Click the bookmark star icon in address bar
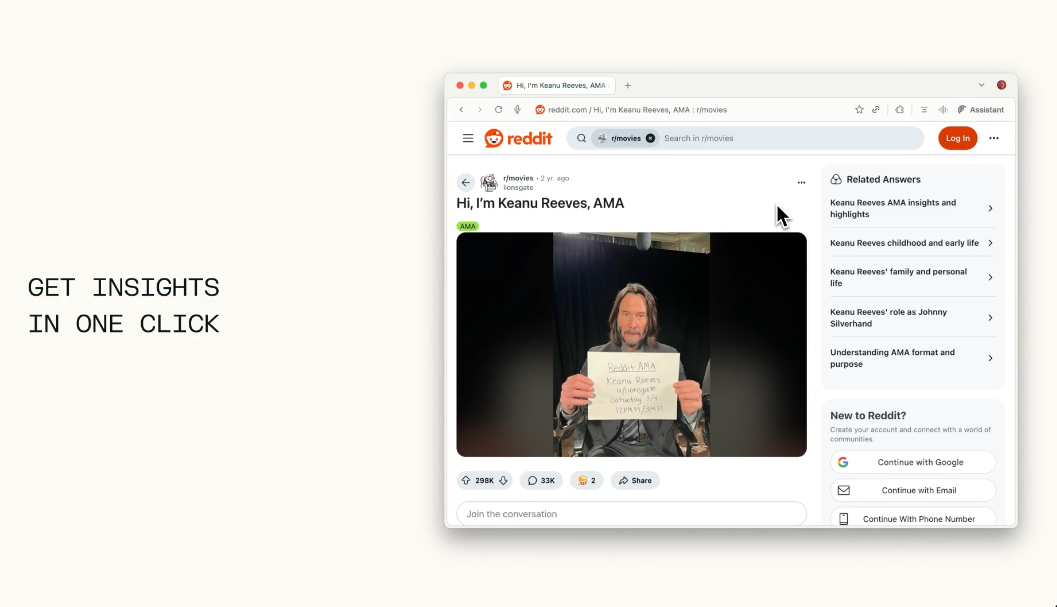This screenshot has height=607, width=1057. [859, 109]
